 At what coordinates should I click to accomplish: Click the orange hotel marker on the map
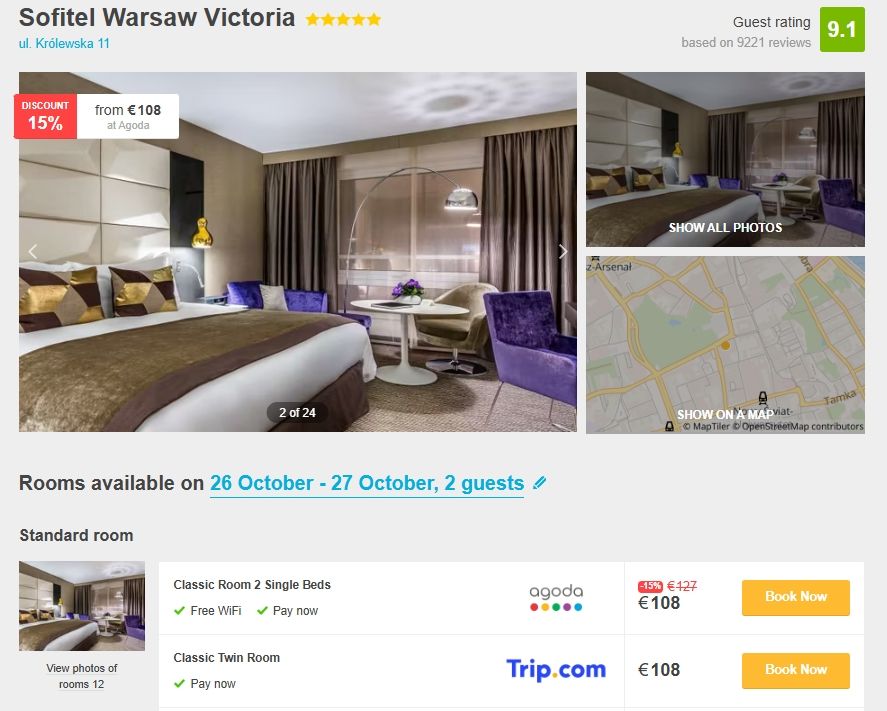click(x=725, y=344)
